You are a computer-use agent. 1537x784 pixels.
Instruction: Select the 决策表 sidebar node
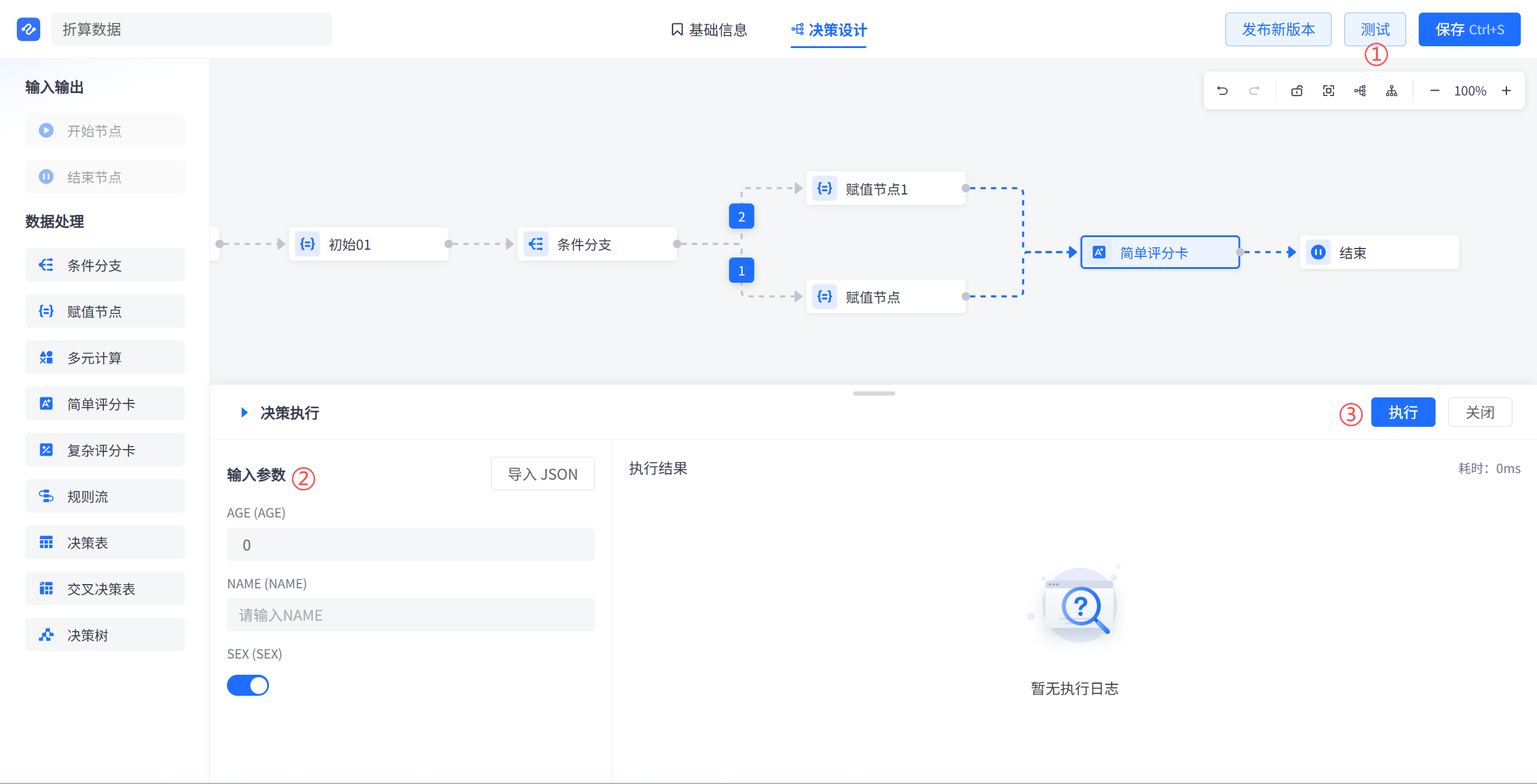point(105,542)
